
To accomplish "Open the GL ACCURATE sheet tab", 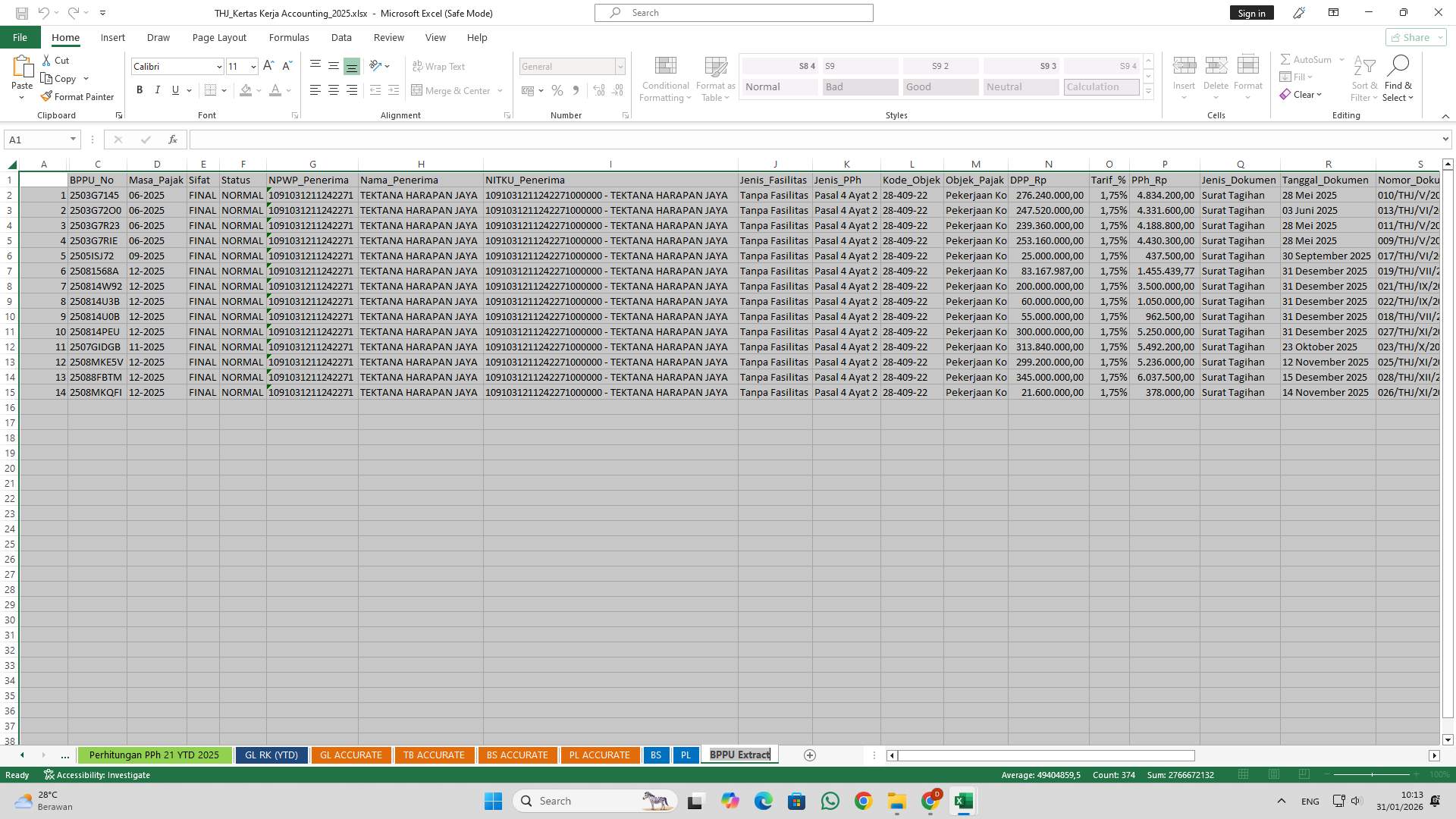I will point(351,755).
